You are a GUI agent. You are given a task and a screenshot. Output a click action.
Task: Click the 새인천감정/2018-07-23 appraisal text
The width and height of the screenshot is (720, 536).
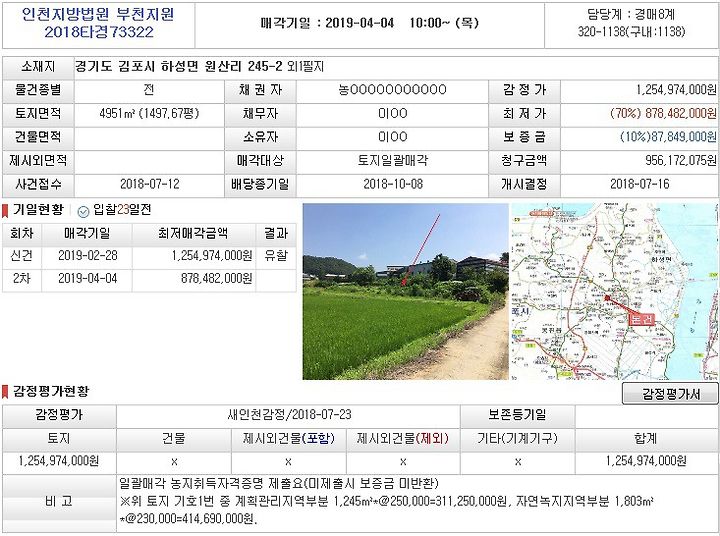(x=289, y=415)
